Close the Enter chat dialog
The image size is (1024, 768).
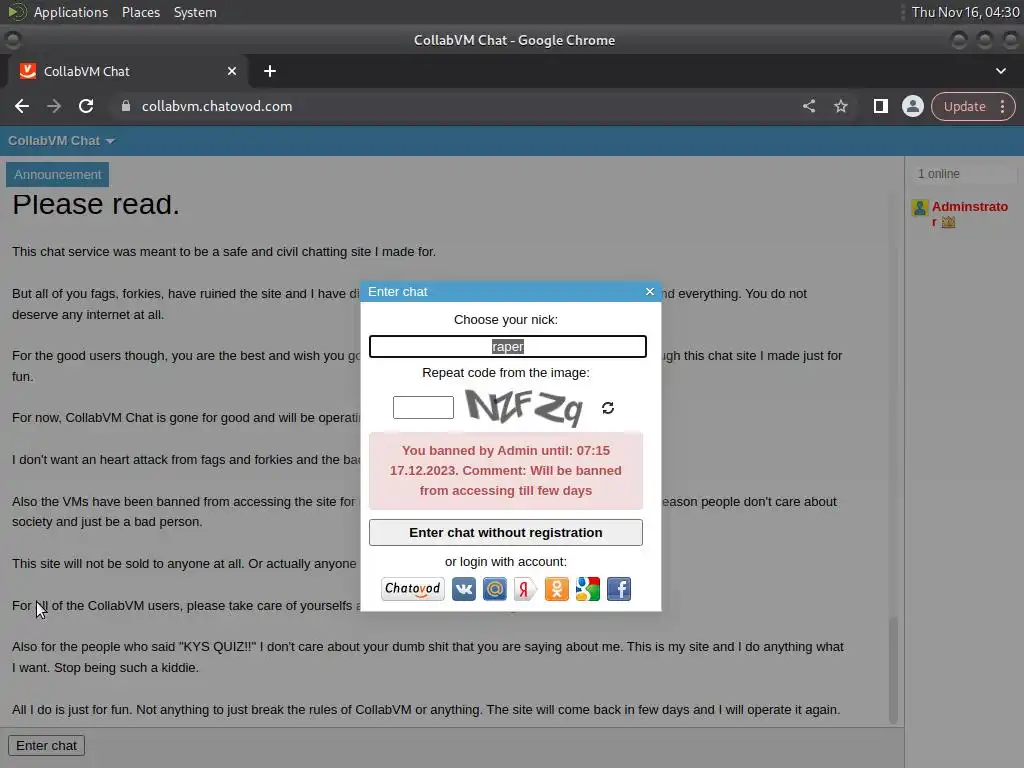tap(649, 292)
